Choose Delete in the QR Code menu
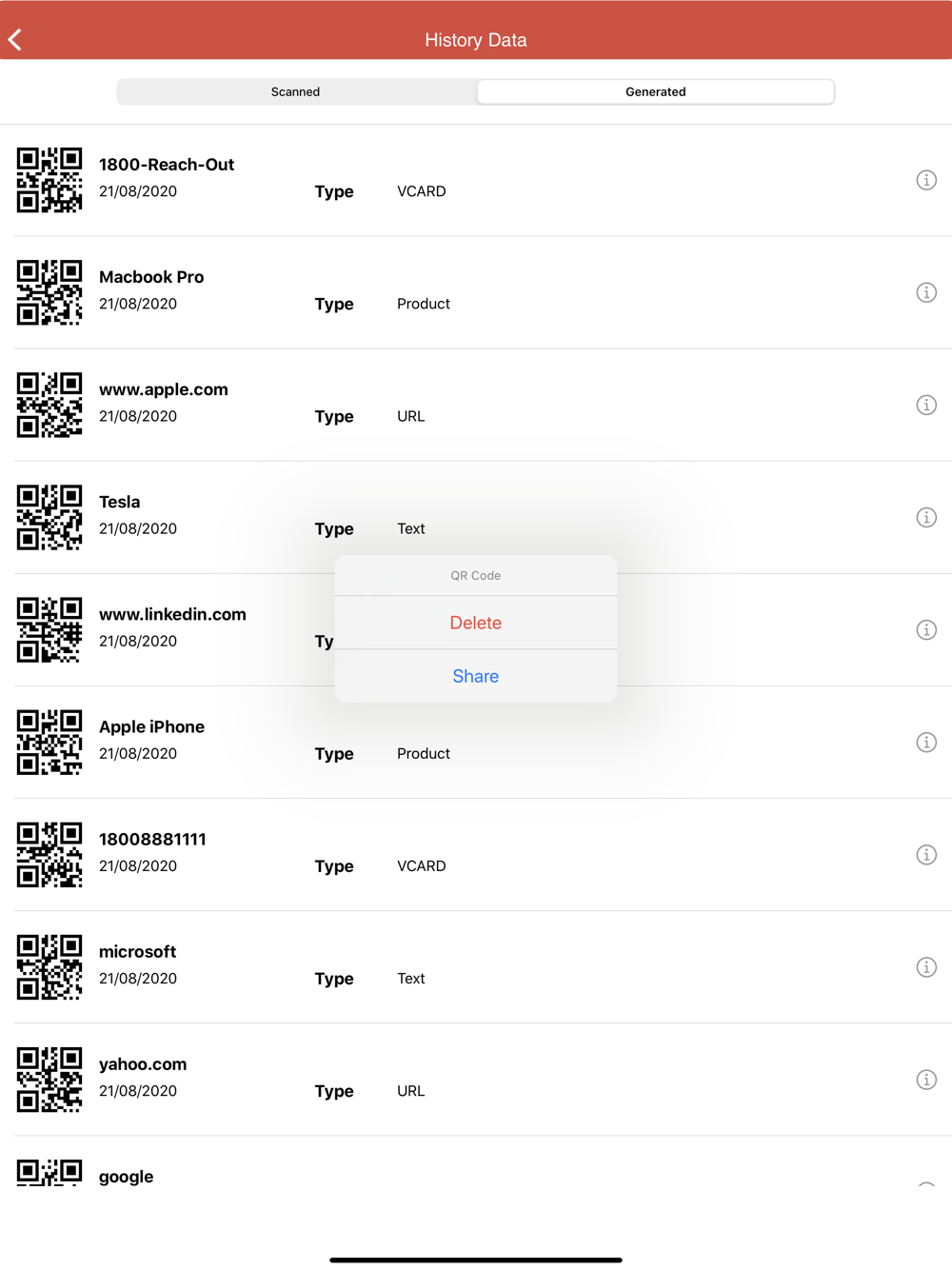The height and width of the screenshot is (1270, 952). tap(476, 623)
